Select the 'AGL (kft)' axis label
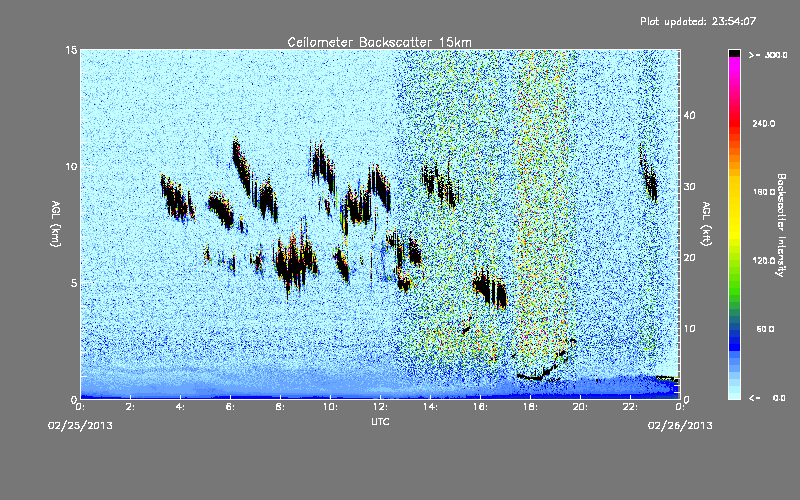This screenshot has height=500, width=800. 706,224
